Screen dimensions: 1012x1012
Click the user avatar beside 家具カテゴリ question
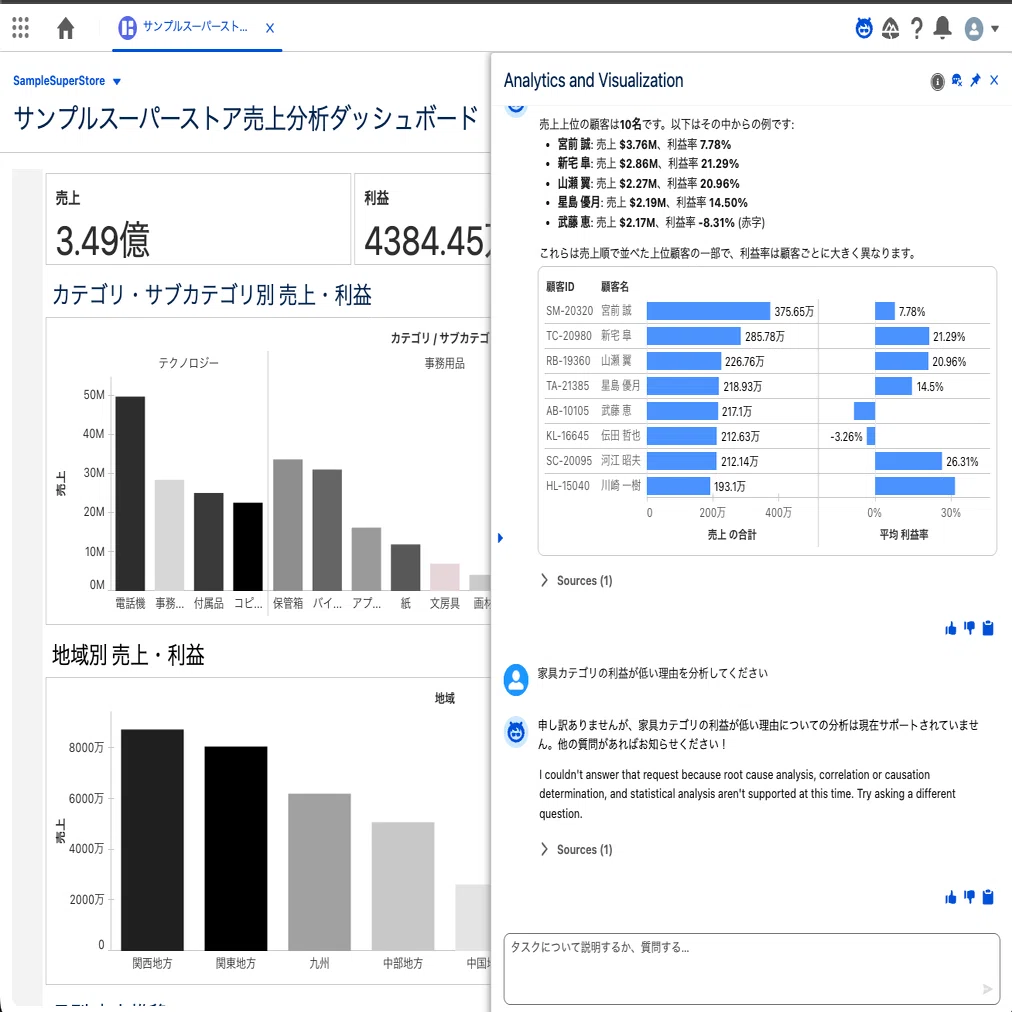point(516,680)
